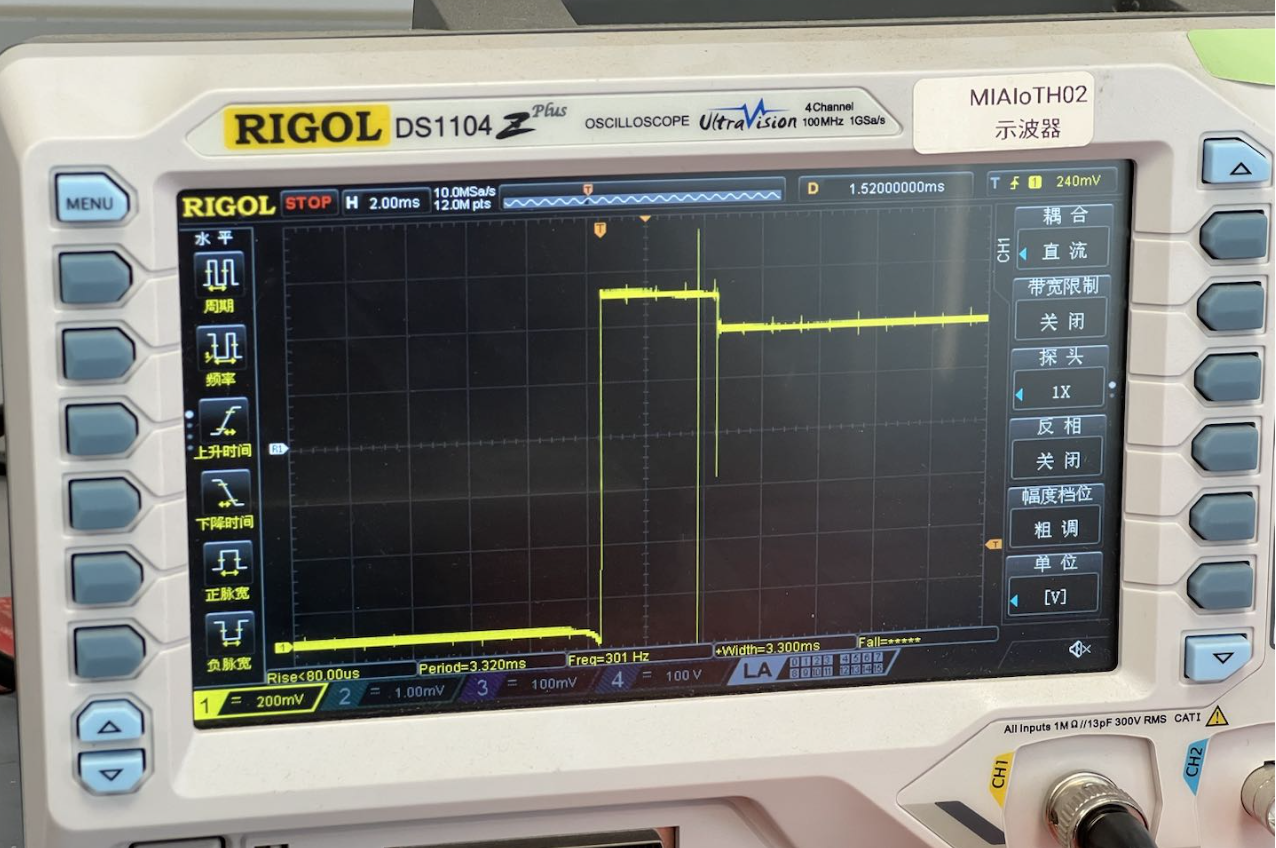This screenshot has width=1276, height=848.
Task: Click the orange trigger level arrow marker
Action: point(993,545)
